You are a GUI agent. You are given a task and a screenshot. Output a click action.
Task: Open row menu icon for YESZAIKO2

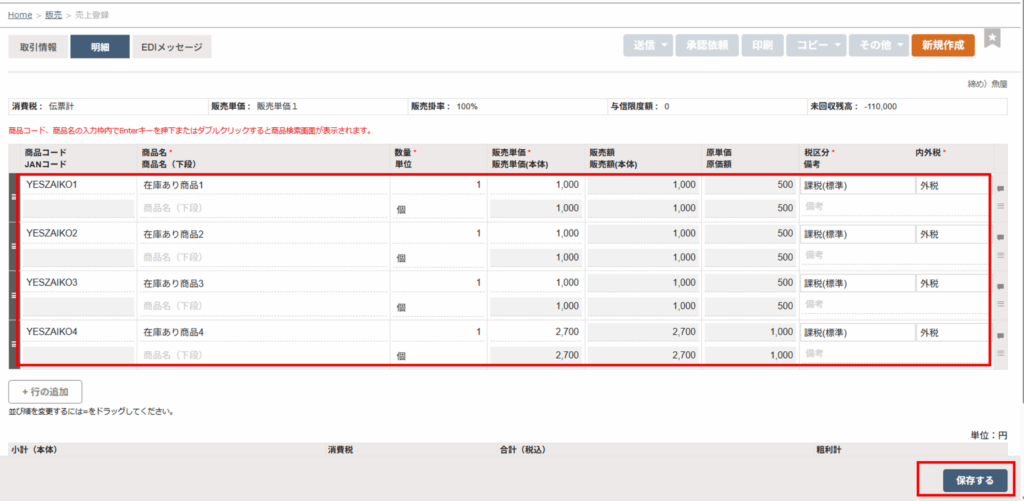[x=1001, y=256]
